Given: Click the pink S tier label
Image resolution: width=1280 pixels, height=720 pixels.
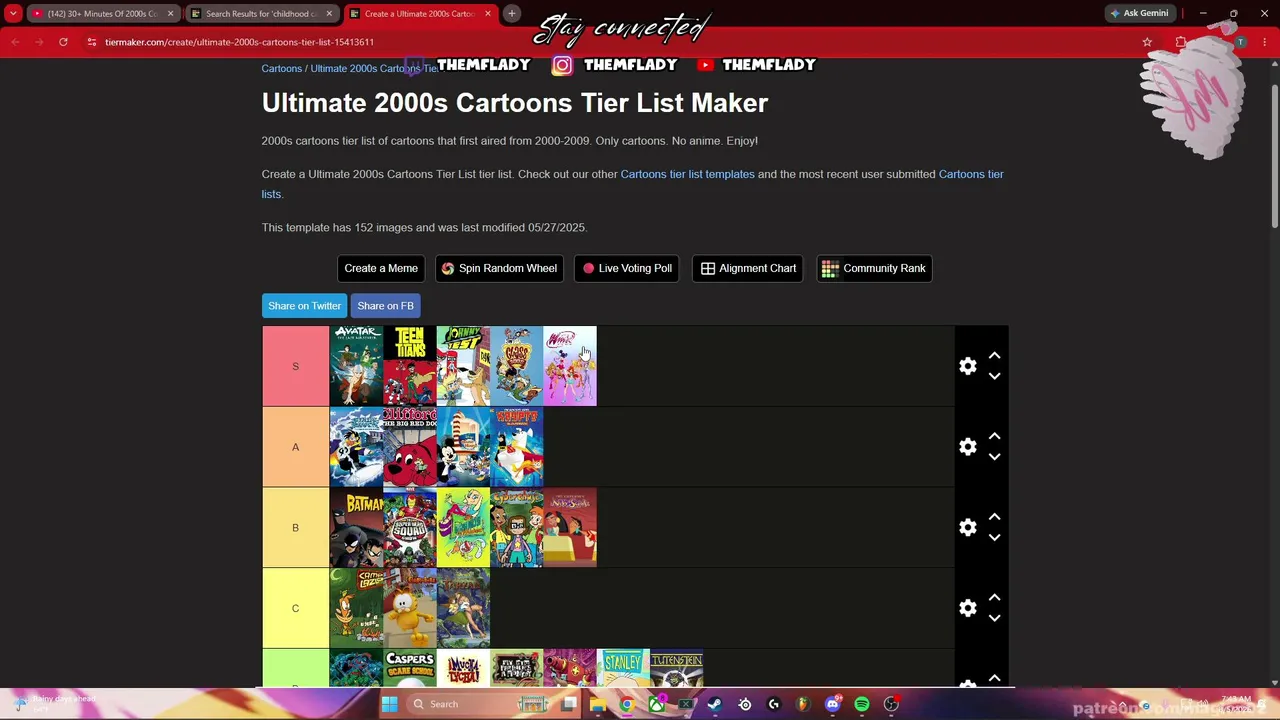Looking at the screenshot, I should click(x=295, y=366).
